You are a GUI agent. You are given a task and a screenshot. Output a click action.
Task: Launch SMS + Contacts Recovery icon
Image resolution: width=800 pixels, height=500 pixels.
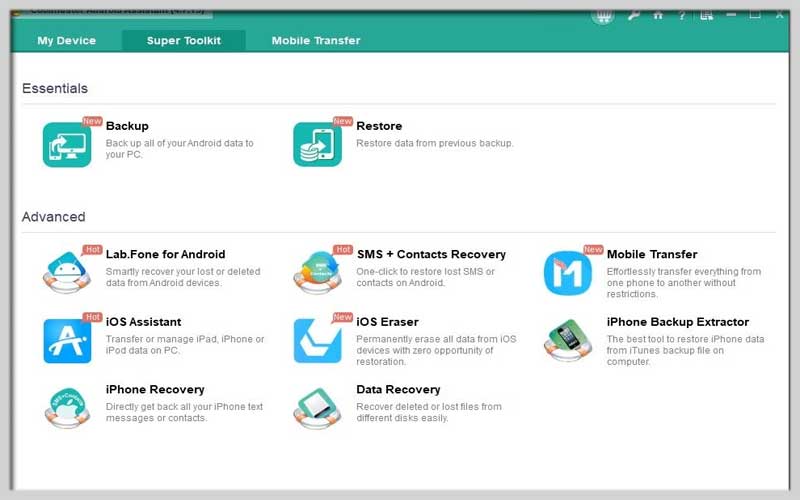(x=317, y=272)
